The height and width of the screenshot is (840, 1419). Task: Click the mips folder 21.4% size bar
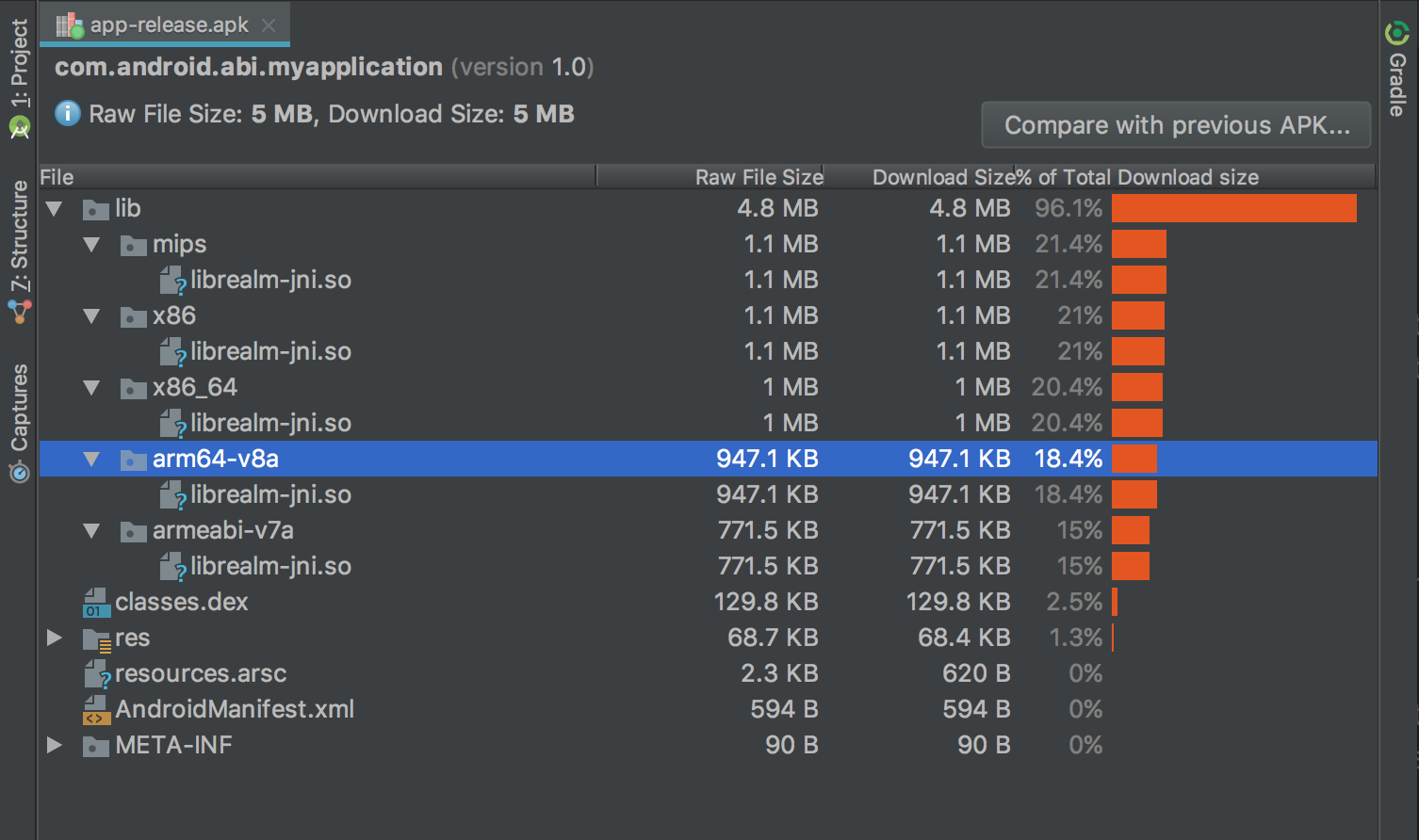[x=1139, y=245]
